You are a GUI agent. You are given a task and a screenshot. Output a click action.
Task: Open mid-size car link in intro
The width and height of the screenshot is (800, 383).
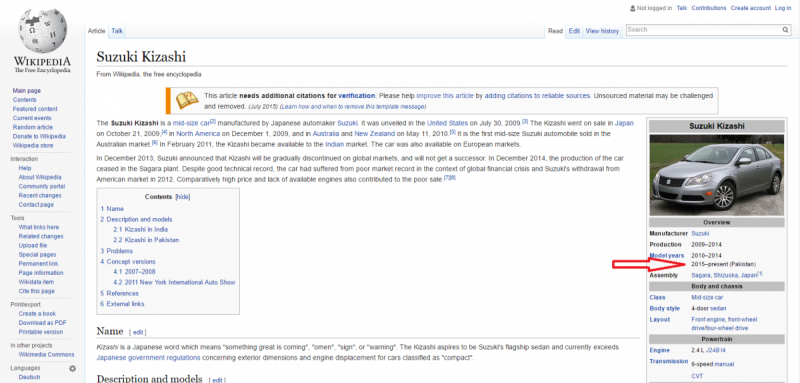click(x=191, y=123)
